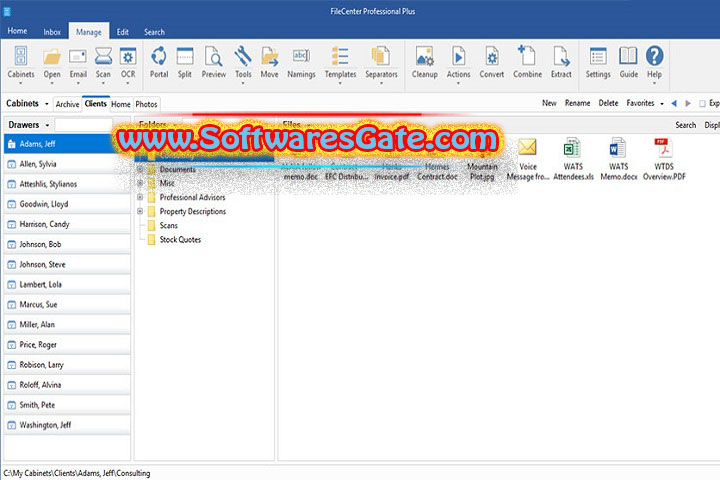Screen dimensions: 720x480
Task: Click the Move icon
Action: click(270, 56)
